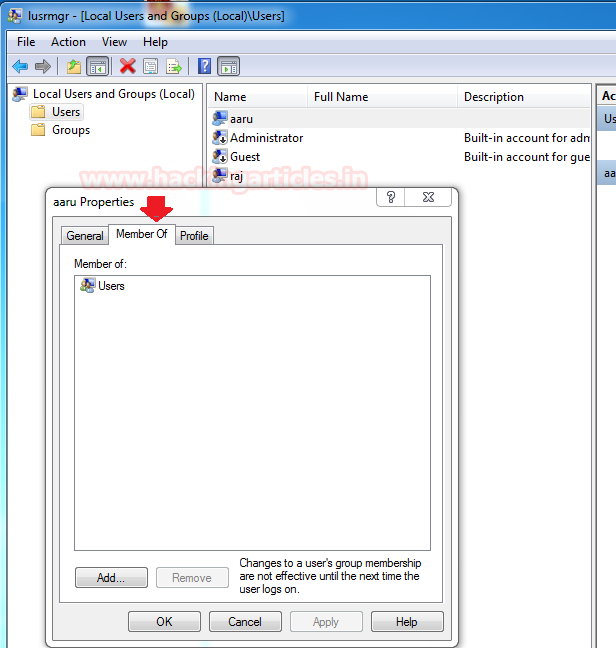Confirm with the OK button
This screenshot has width=616, height=648.
pos(164,622)
